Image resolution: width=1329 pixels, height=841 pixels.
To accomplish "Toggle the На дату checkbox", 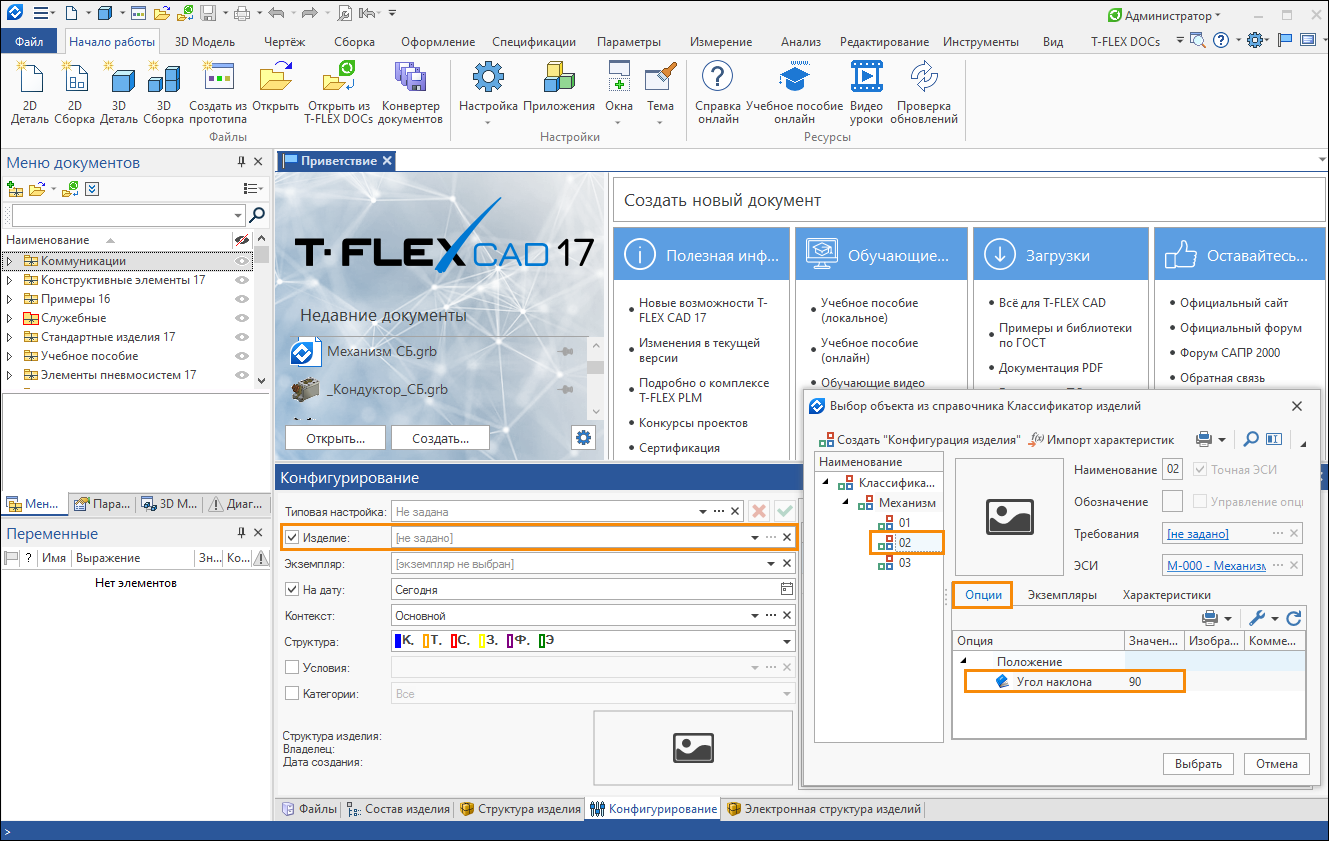I will click(292, 589).
